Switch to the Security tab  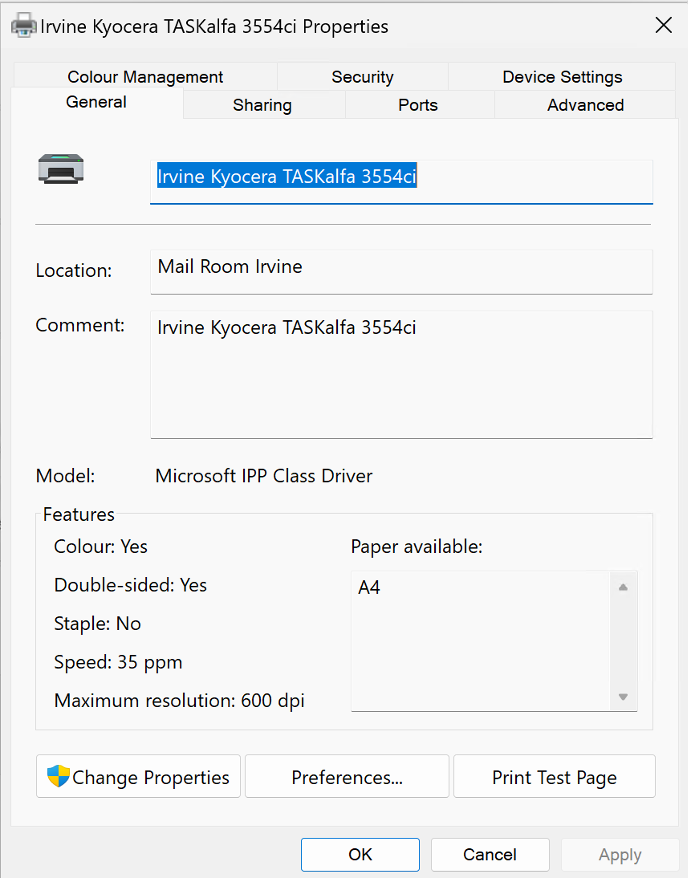point(362,77)
